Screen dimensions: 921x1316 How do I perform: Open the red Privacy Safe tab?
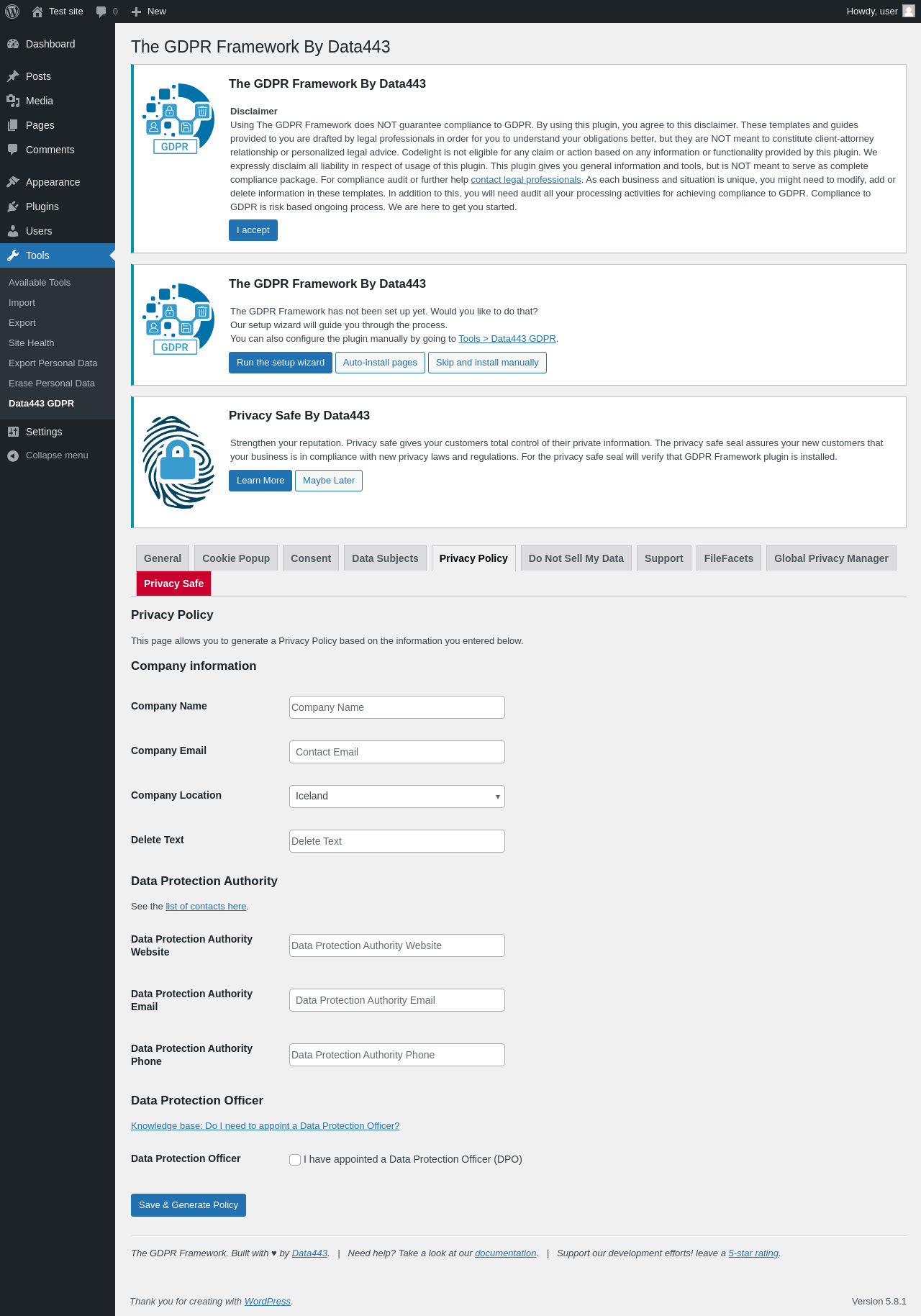click(173, 584)
